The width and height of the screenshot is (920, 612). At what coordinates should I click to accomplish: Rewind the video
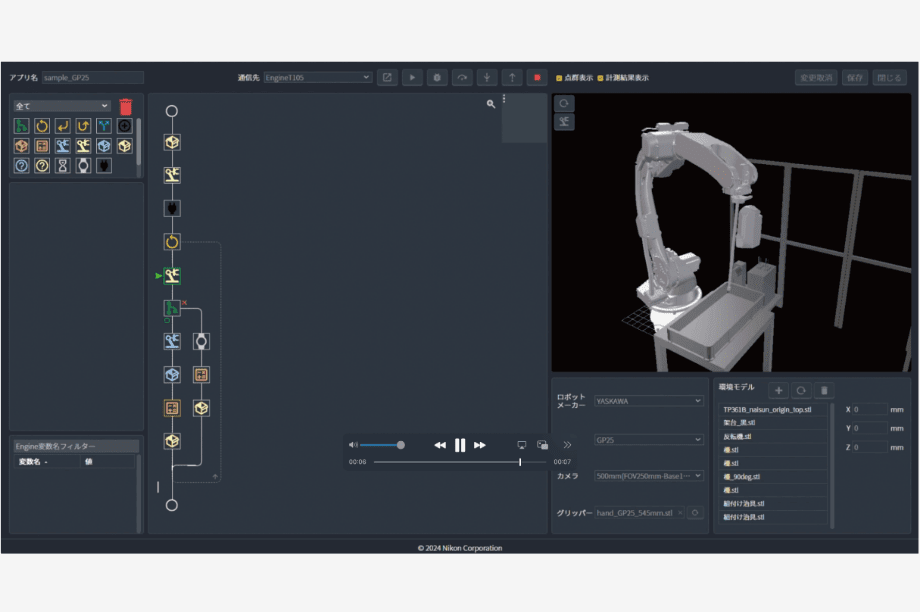[x=439, y=445]
